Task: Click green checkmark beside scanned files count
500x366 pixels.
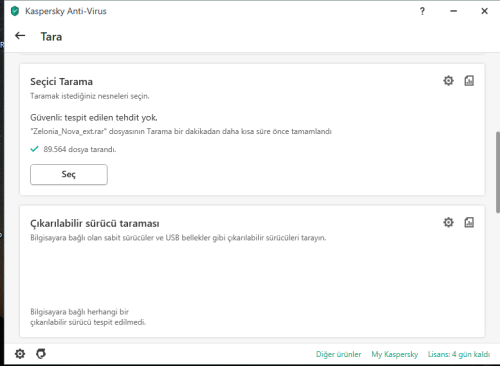Action: point(34,149)
